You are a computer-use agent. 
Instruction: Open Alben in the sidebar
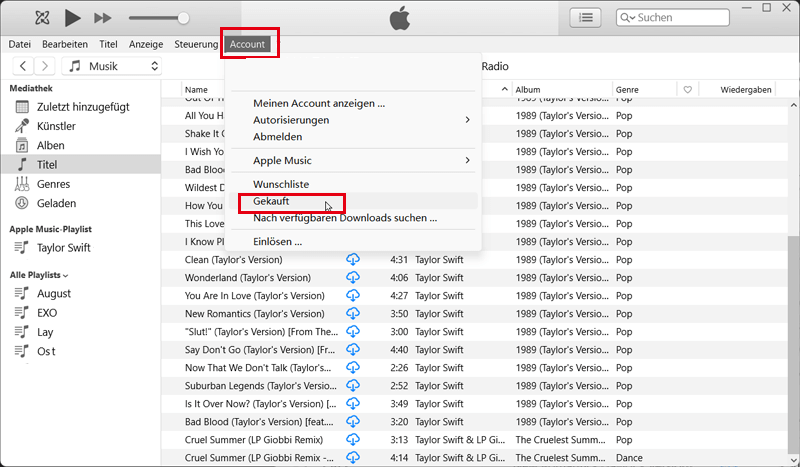click(x=51, y=145)
